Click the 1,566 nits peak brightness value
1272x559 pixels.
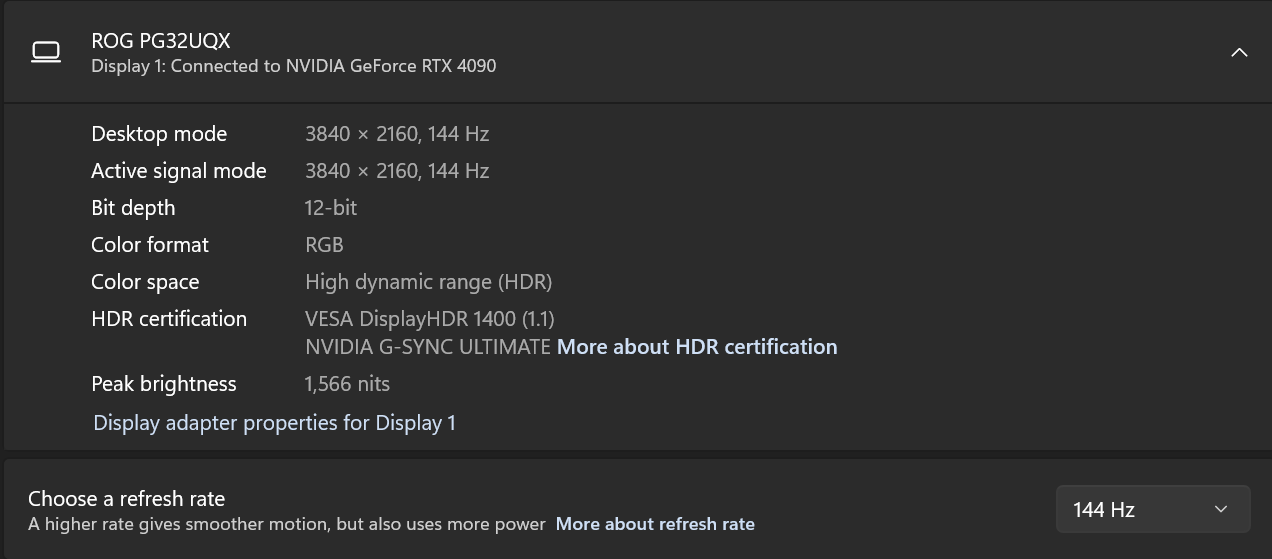point(347,384)
